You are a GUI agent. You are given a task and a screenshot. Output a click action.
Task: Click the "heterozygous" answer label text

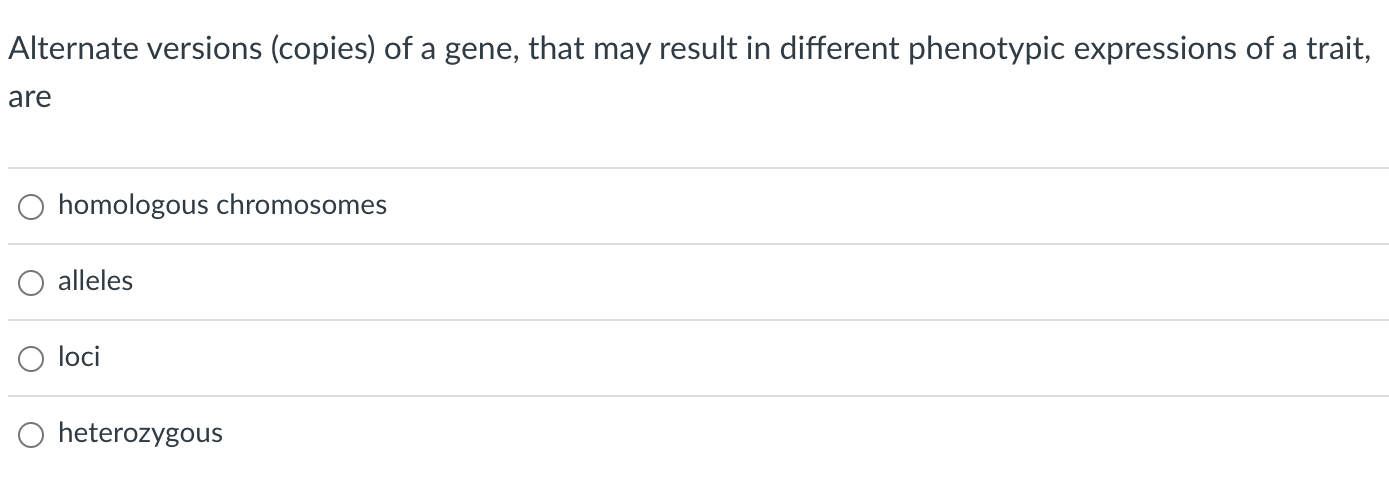pos(140,434)
